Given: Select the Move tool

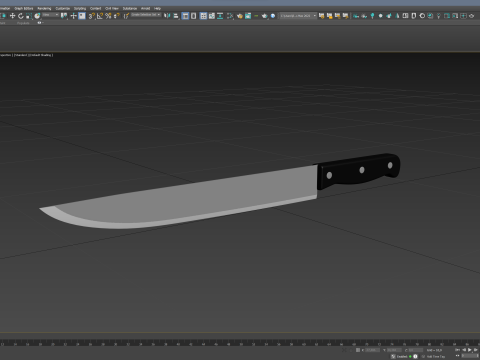Looking at the screenshot, I should tap(12, 16).
